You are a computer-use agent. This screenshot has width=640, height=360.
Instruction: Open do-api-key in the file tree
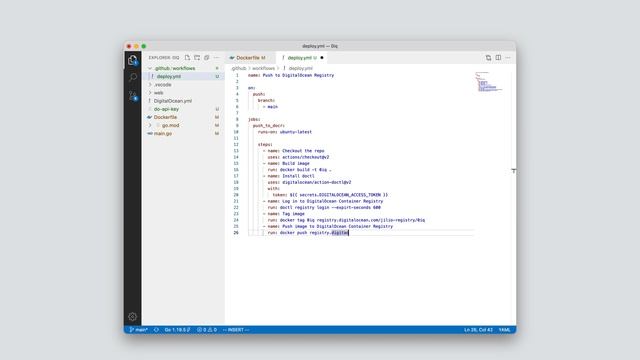tap(183, 109)
